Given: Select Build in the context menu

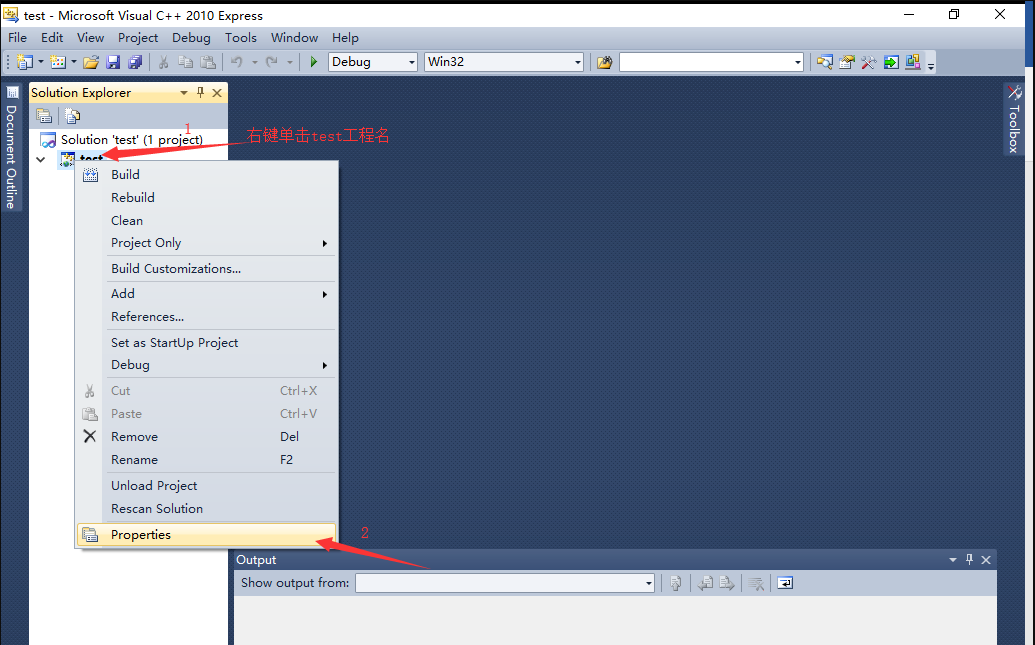Looking at the screenshot, I should click(x=206, y=174).
